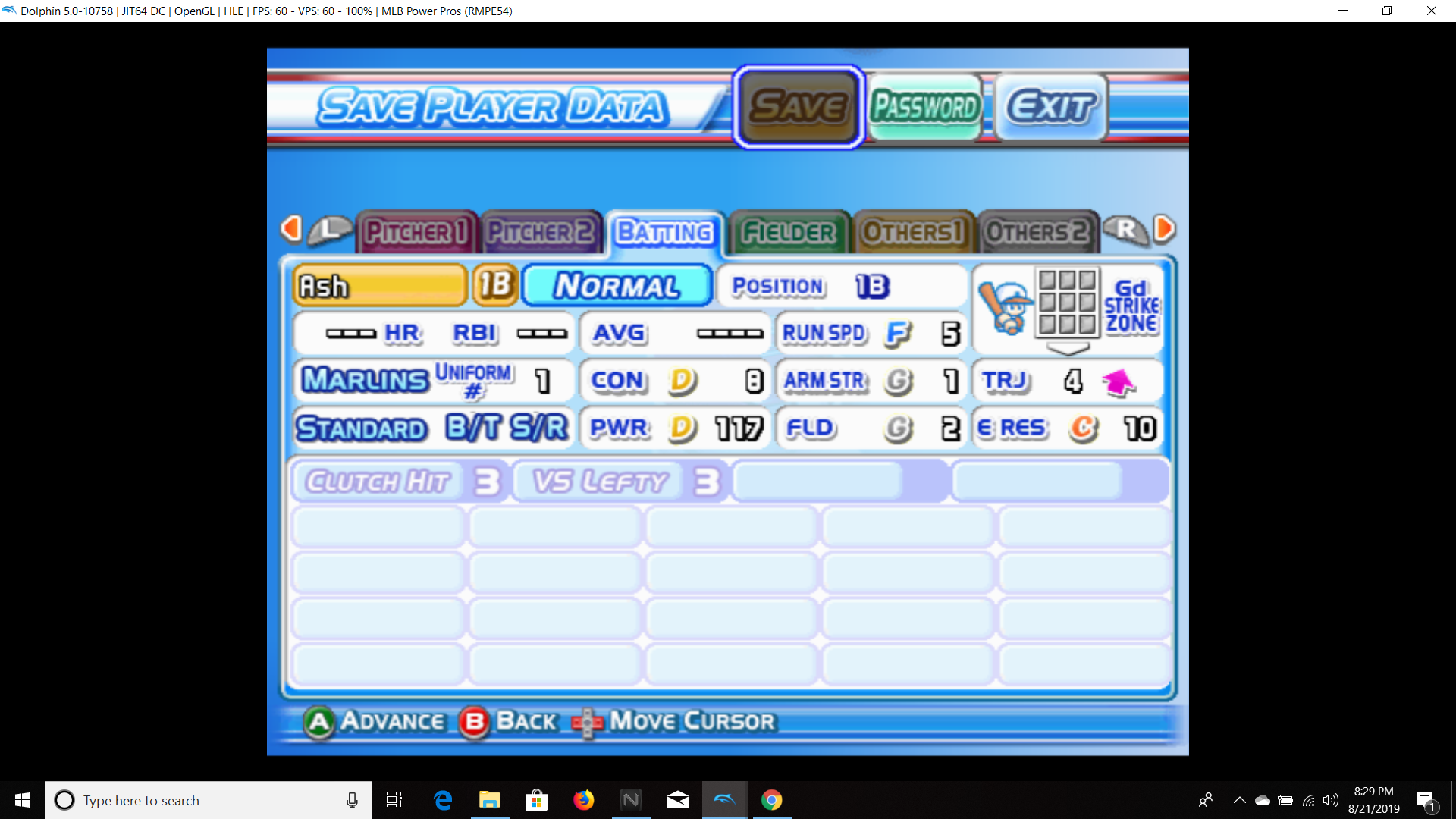Click the ARM STR stat

click(x=871, y=380)
